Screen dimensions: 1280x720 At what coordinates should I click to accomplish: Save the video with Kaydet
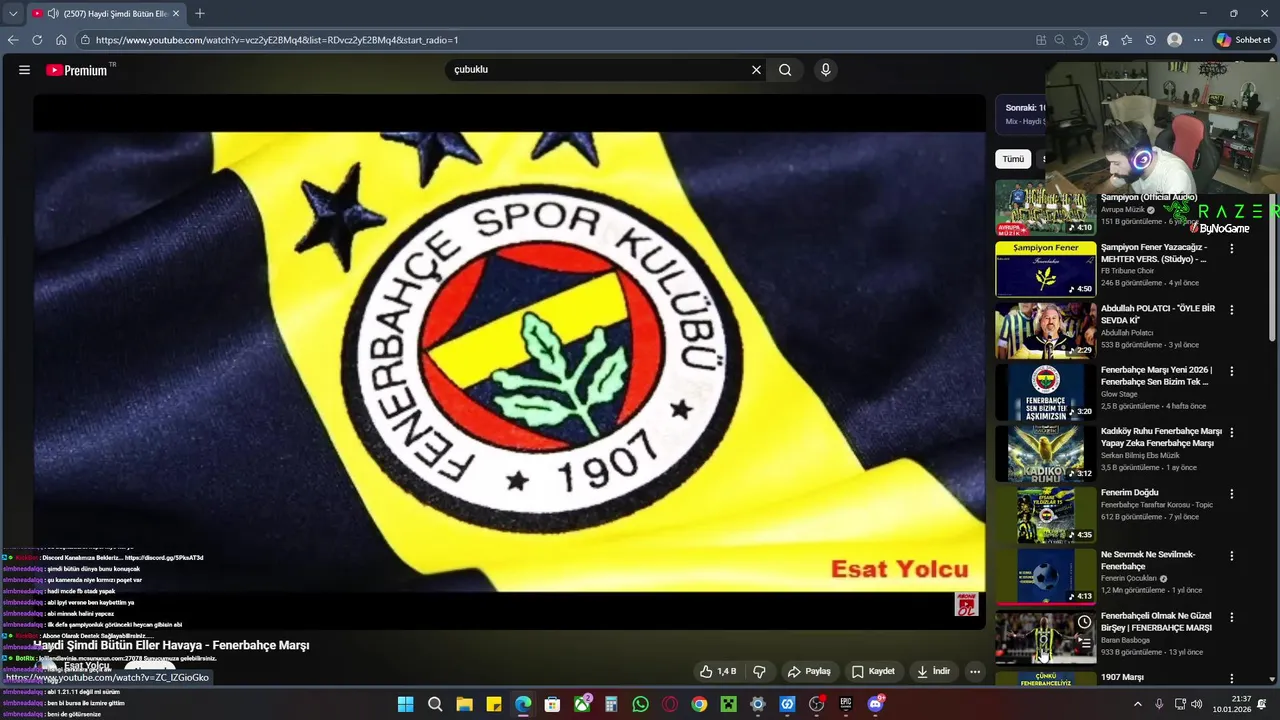coord(873,671)
